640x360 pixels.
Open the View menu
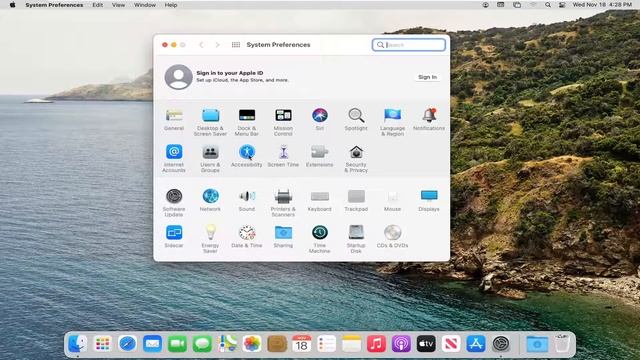pyautogui.click(x=118, y=5)
